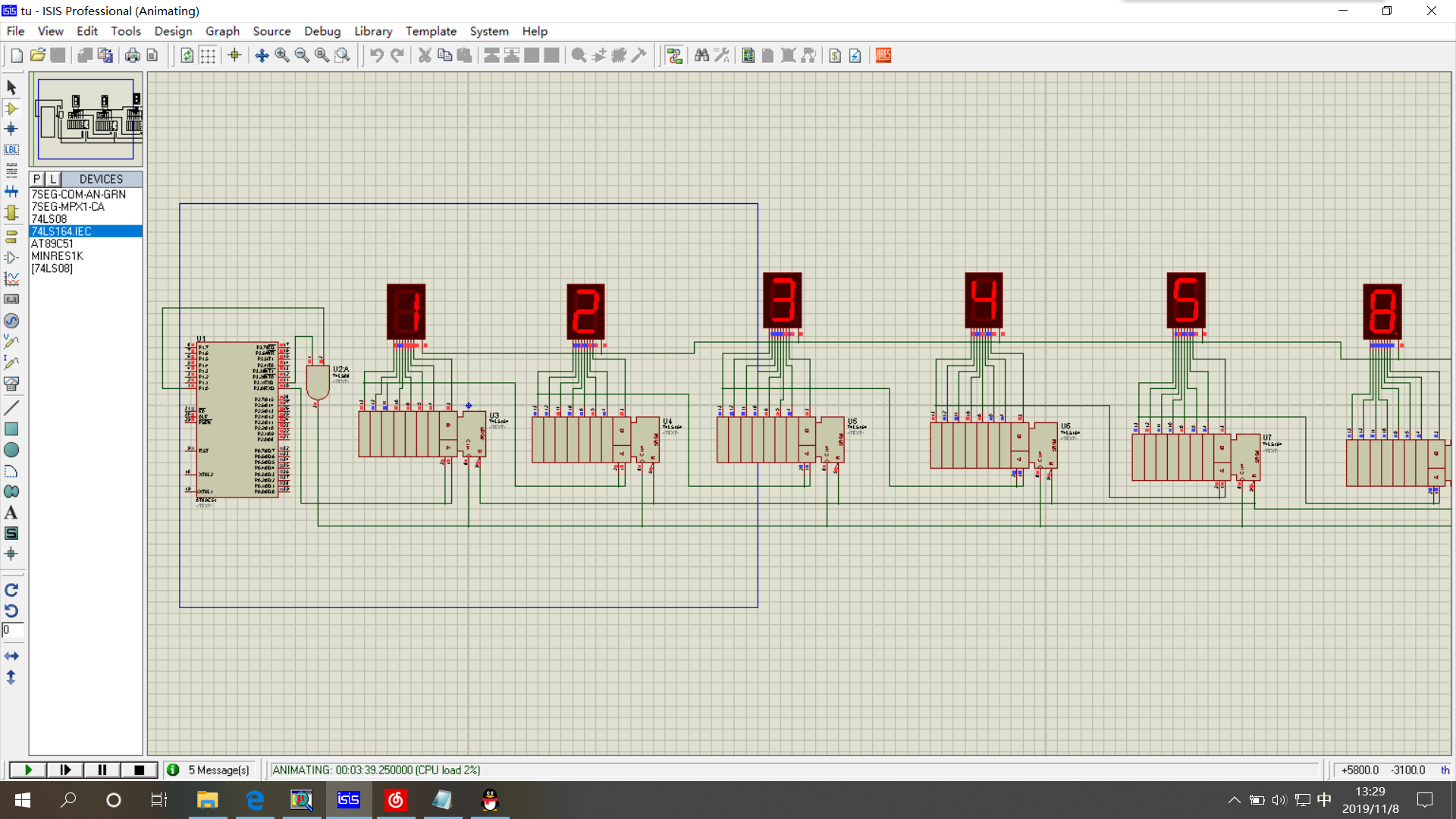This screenshot has width=1456, height=819.
Task: Click the L library manage button
Action: (x=52, y=179)
